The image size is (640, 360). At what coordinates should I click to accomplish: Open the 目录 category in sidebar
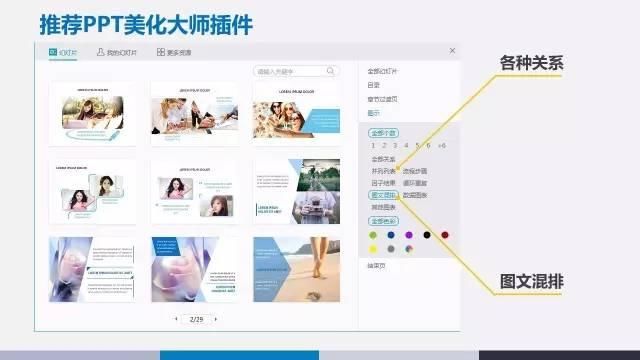click(373, 85)
